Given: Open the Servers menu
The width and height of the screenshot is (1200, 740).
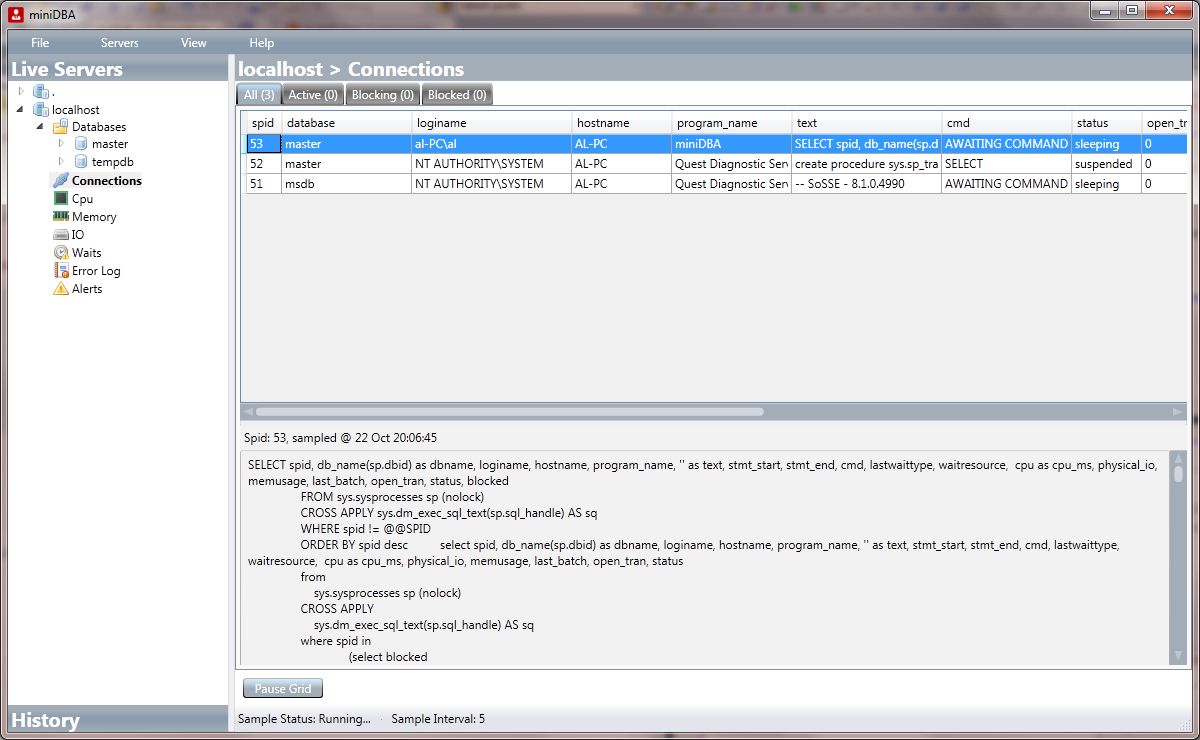Looking at the screenshot, I should 120,43.
